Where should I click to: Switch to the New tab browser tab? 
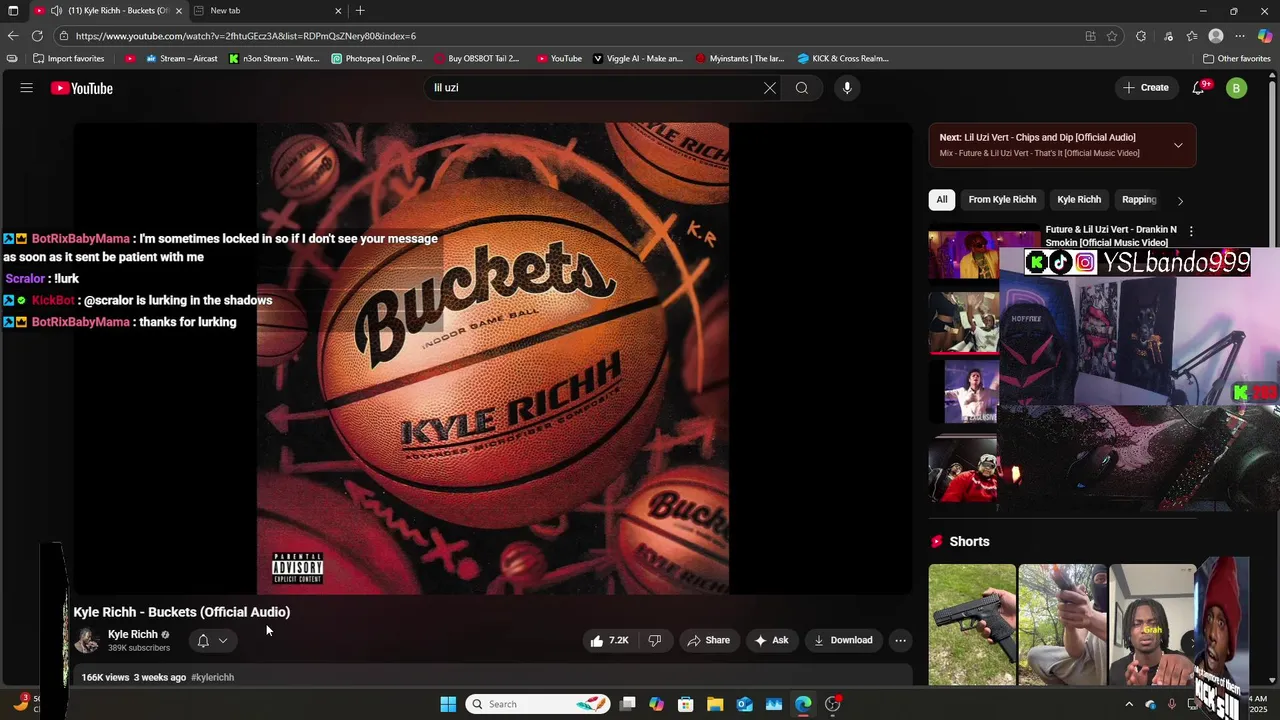pos(268,11)
